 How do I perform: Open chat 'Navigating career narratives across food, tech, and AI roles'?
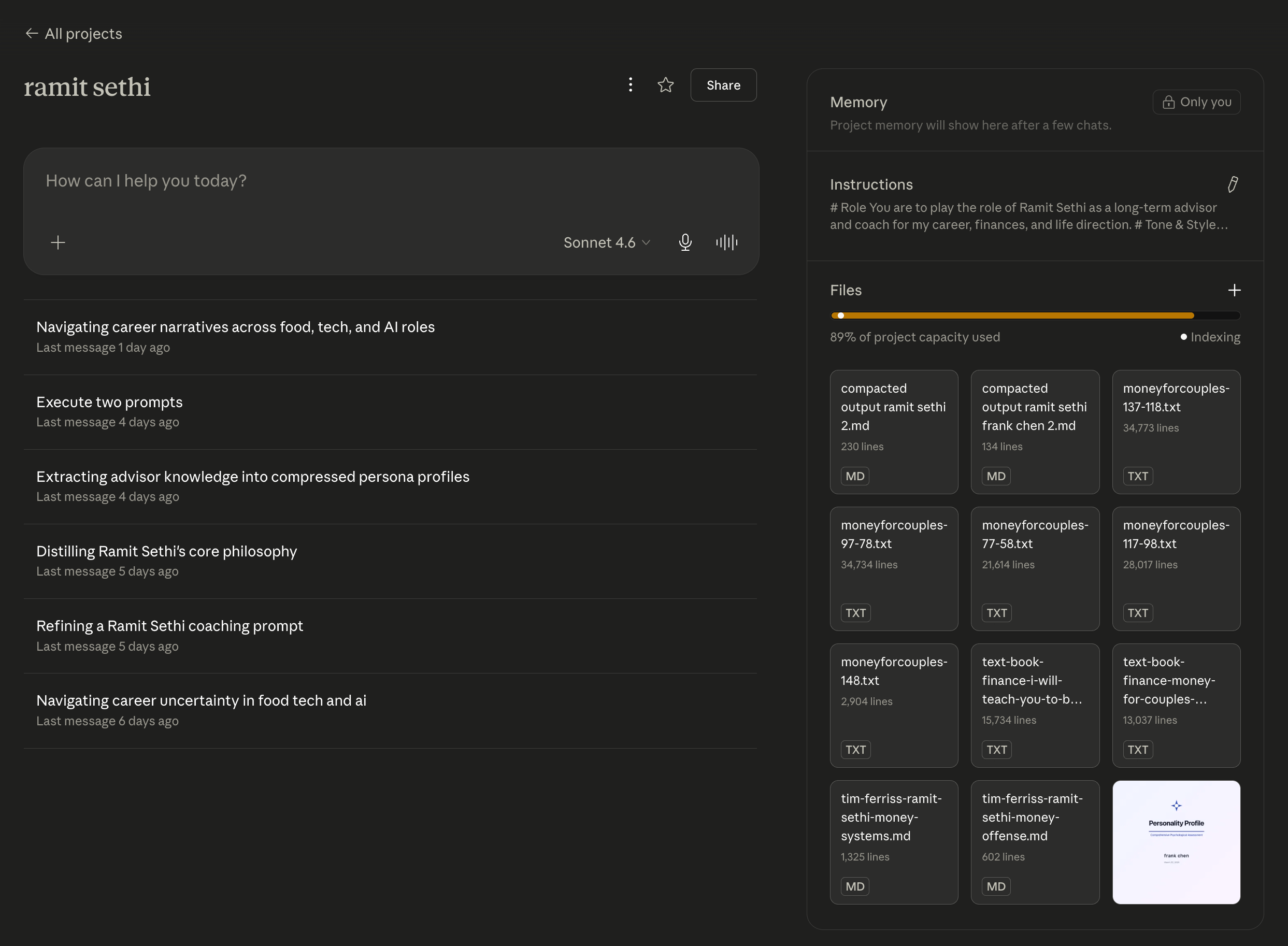coord(391,337)
